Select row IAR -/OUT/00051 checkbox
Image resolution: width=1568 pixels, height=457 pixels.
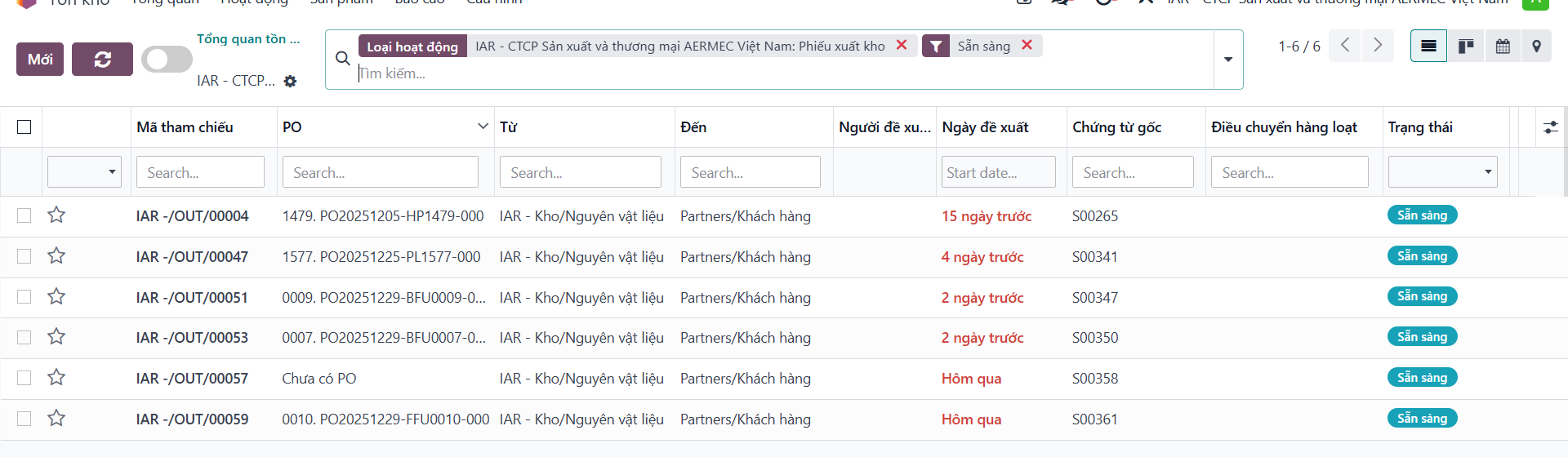pos(24,297)
